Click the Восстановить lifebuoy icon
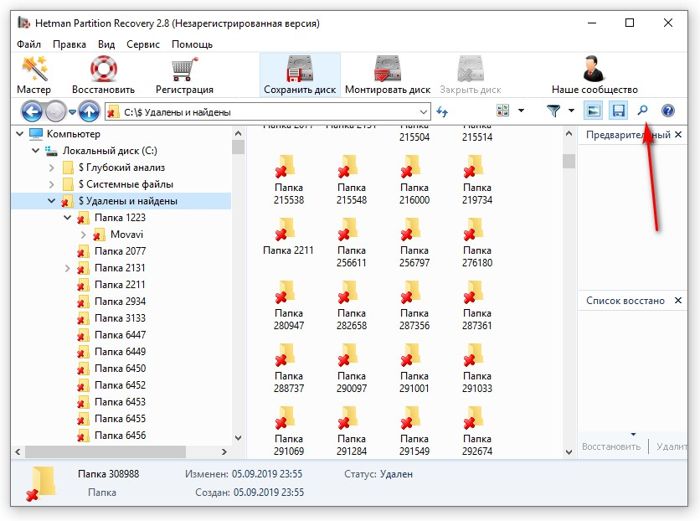Viewport: 700px width, 521px height. click(103, 70)
